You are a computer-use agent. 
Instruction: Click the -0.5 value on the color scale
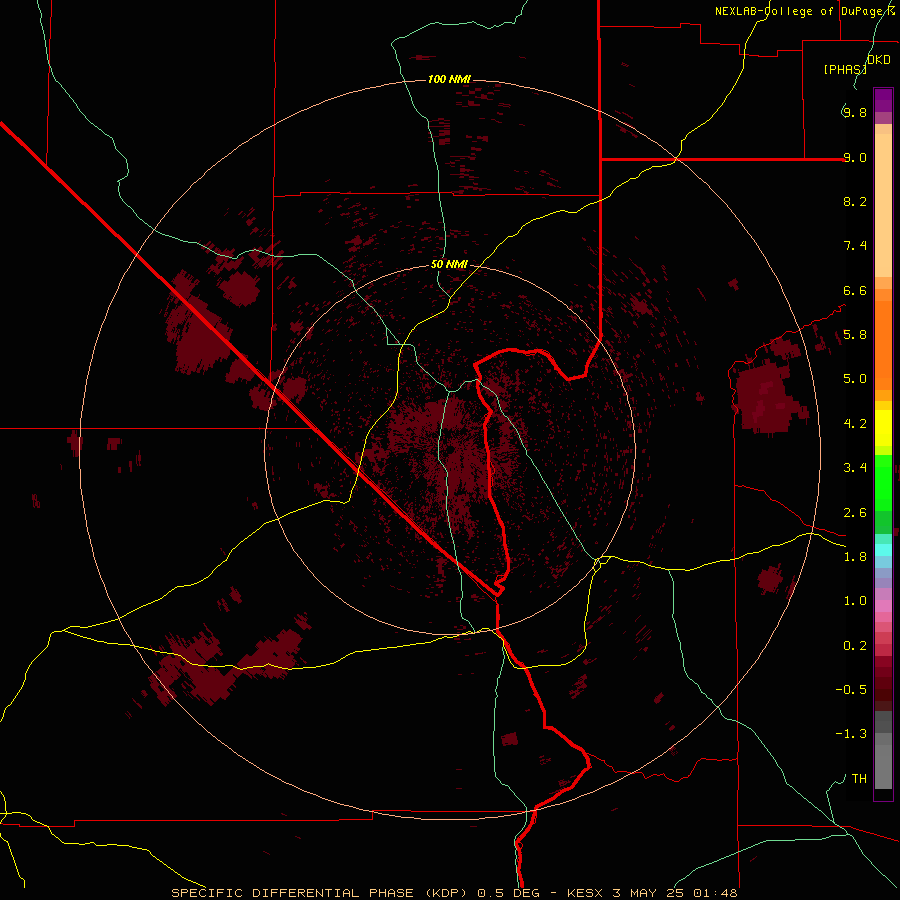851,690
